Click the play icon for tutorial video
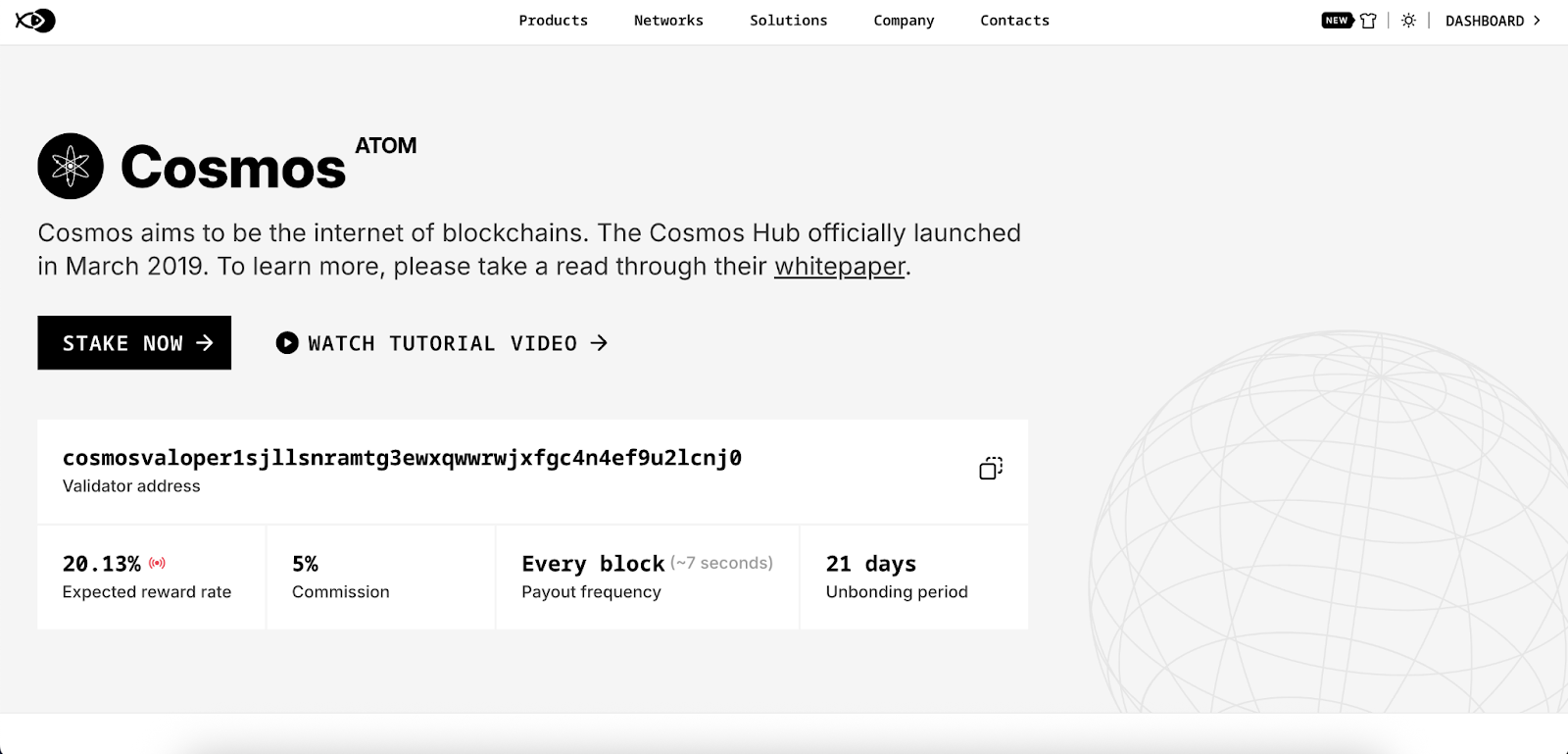This screenshot has height=754, width=1568. point(287,343)
